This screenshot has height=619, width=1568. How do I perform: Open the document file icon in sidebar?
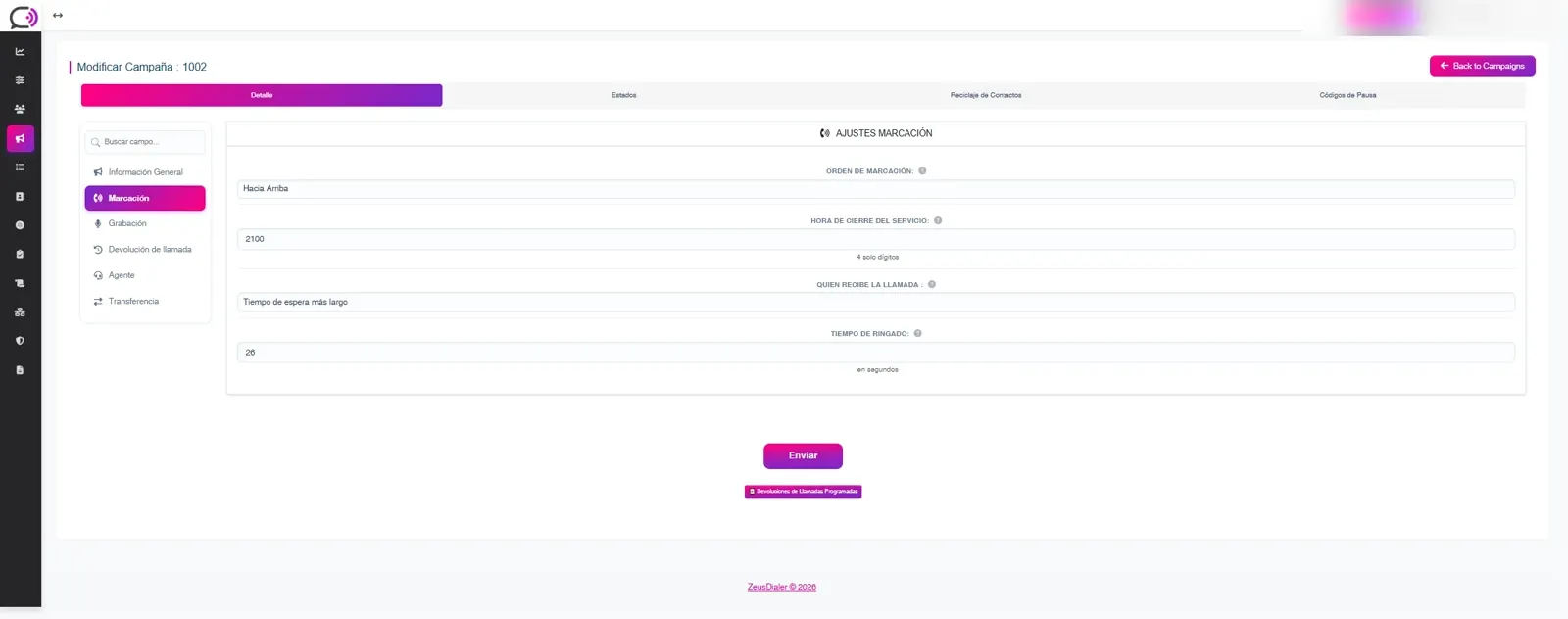tap(20, 370)
